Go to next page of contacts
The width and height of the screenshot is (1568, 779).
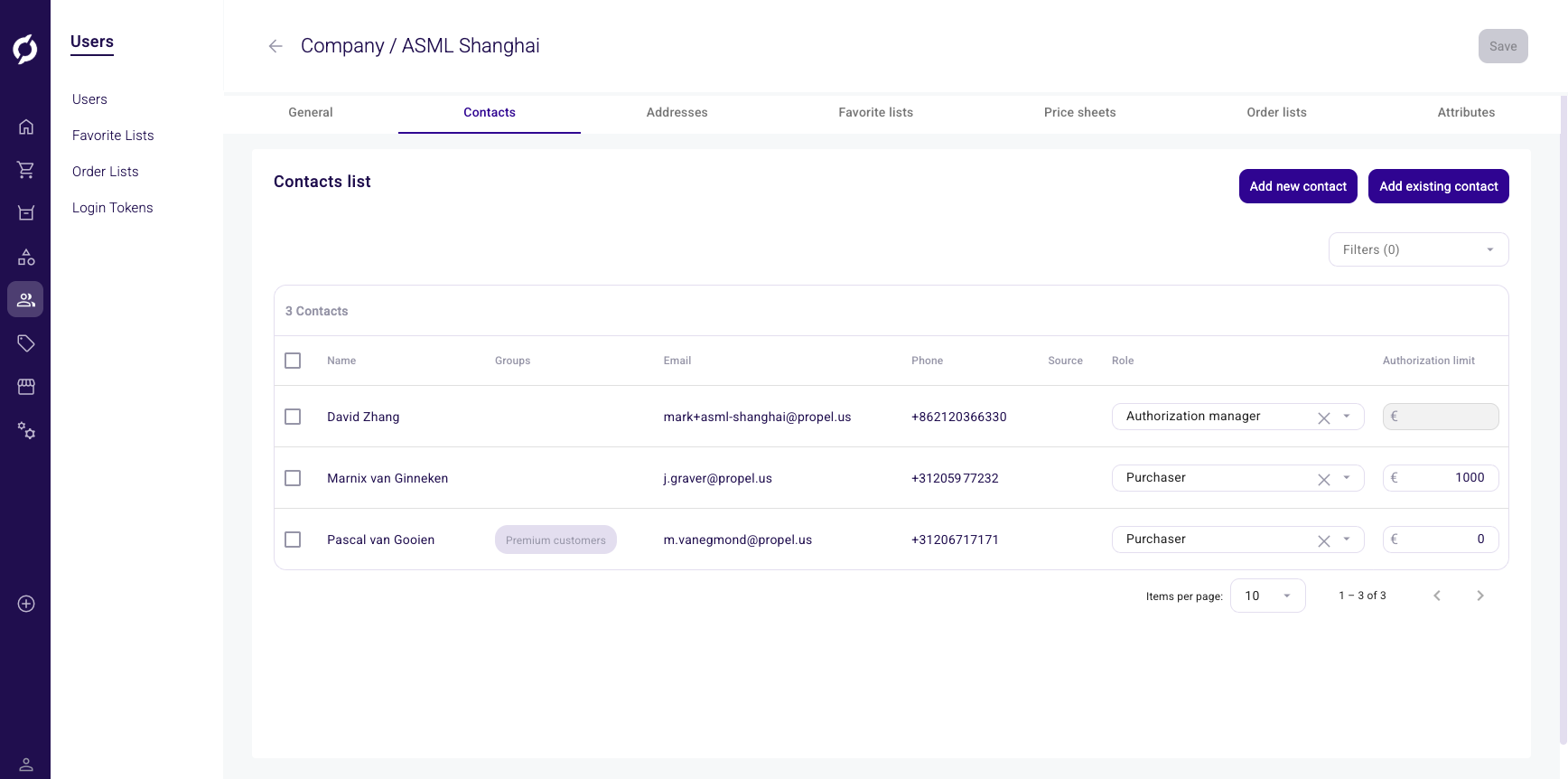tap(1480, 596)
